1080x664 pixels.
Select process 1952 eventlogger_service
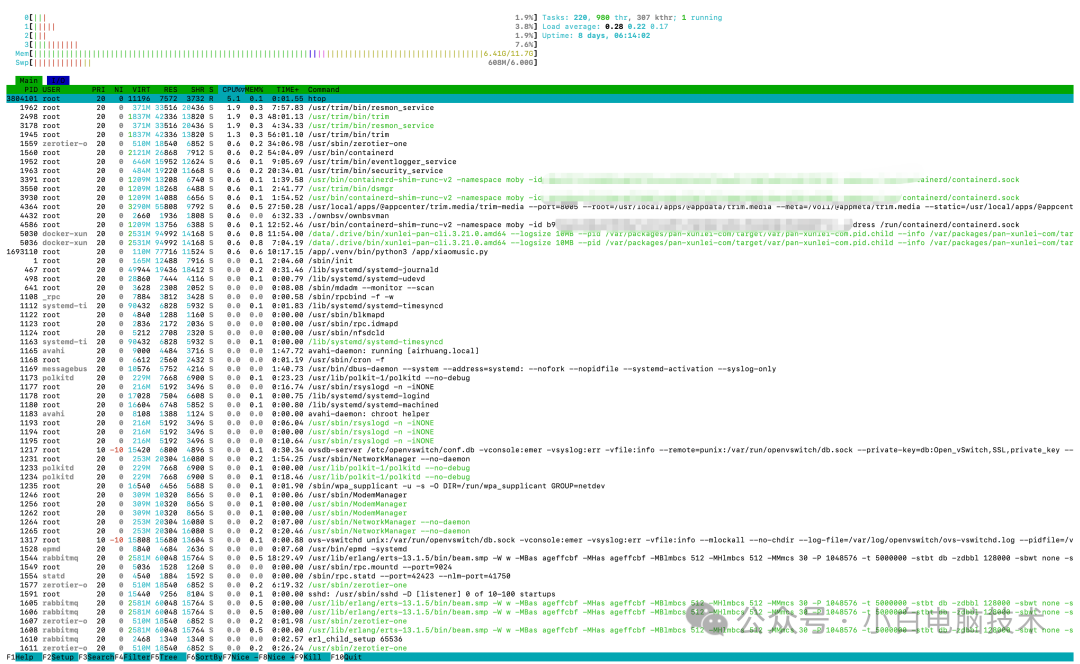click(x=540, y=162)
